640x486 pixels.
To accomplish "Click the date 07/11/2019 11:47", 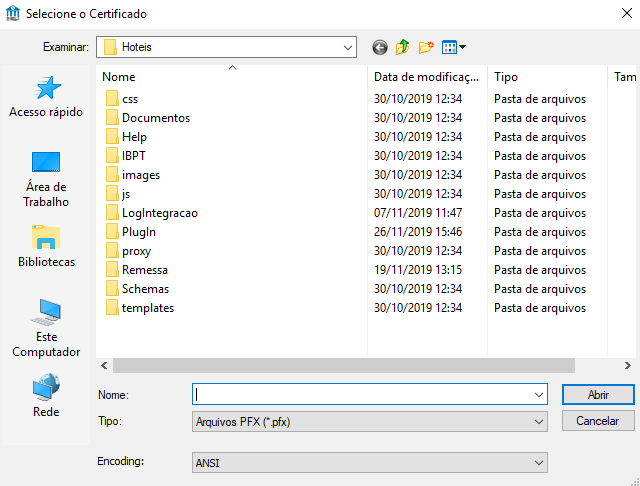I will pos(418,213).
